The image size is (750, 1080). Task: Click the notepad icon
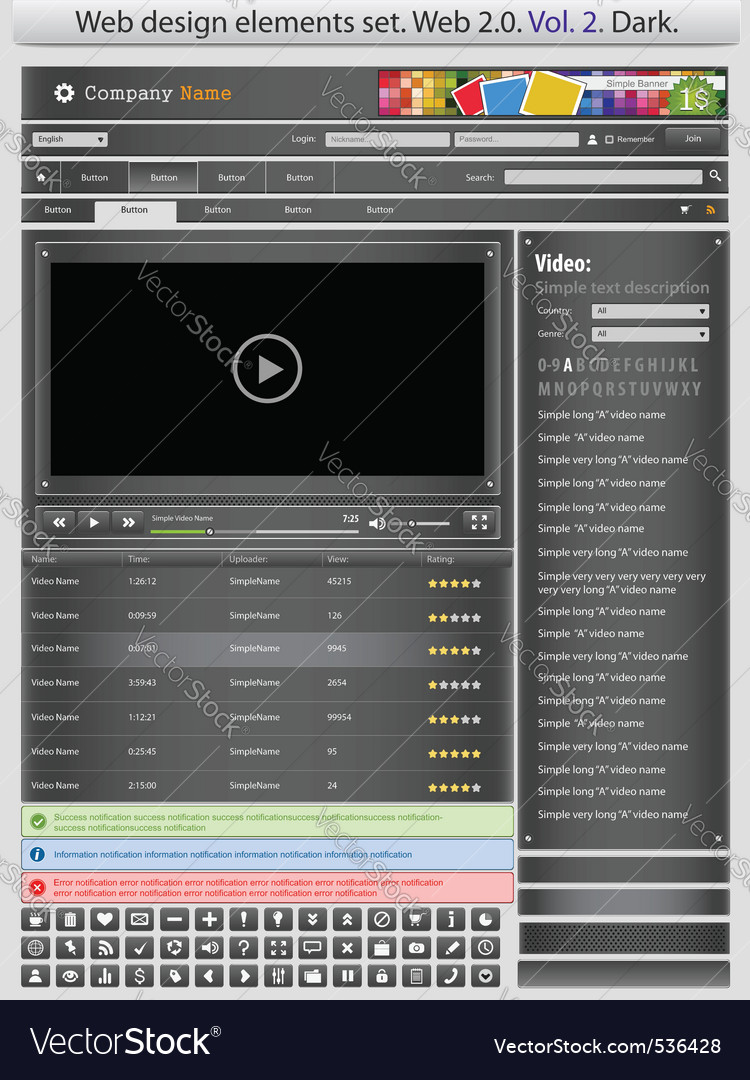point(417,975)
